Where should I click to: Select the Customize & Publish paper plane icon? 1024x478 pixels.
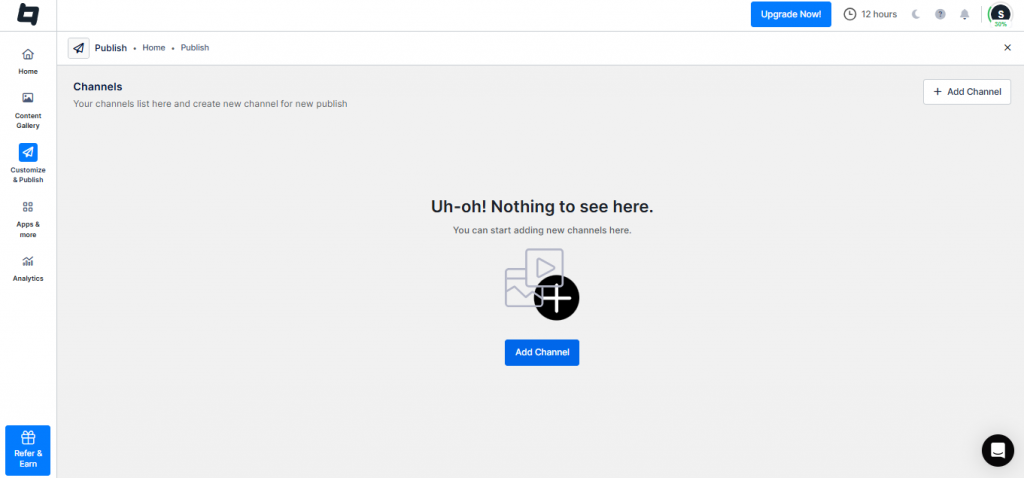point(28,152)
